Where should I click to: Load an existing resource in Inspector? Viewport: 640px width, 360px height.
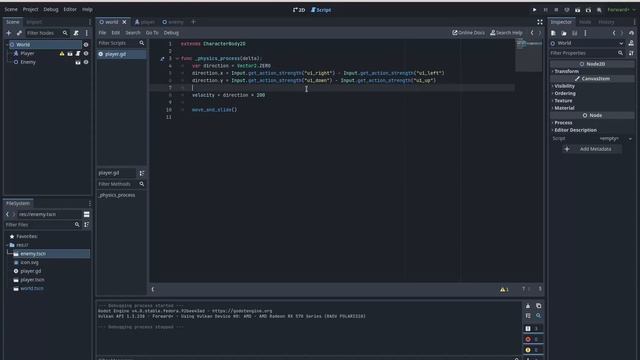(564, 33)
